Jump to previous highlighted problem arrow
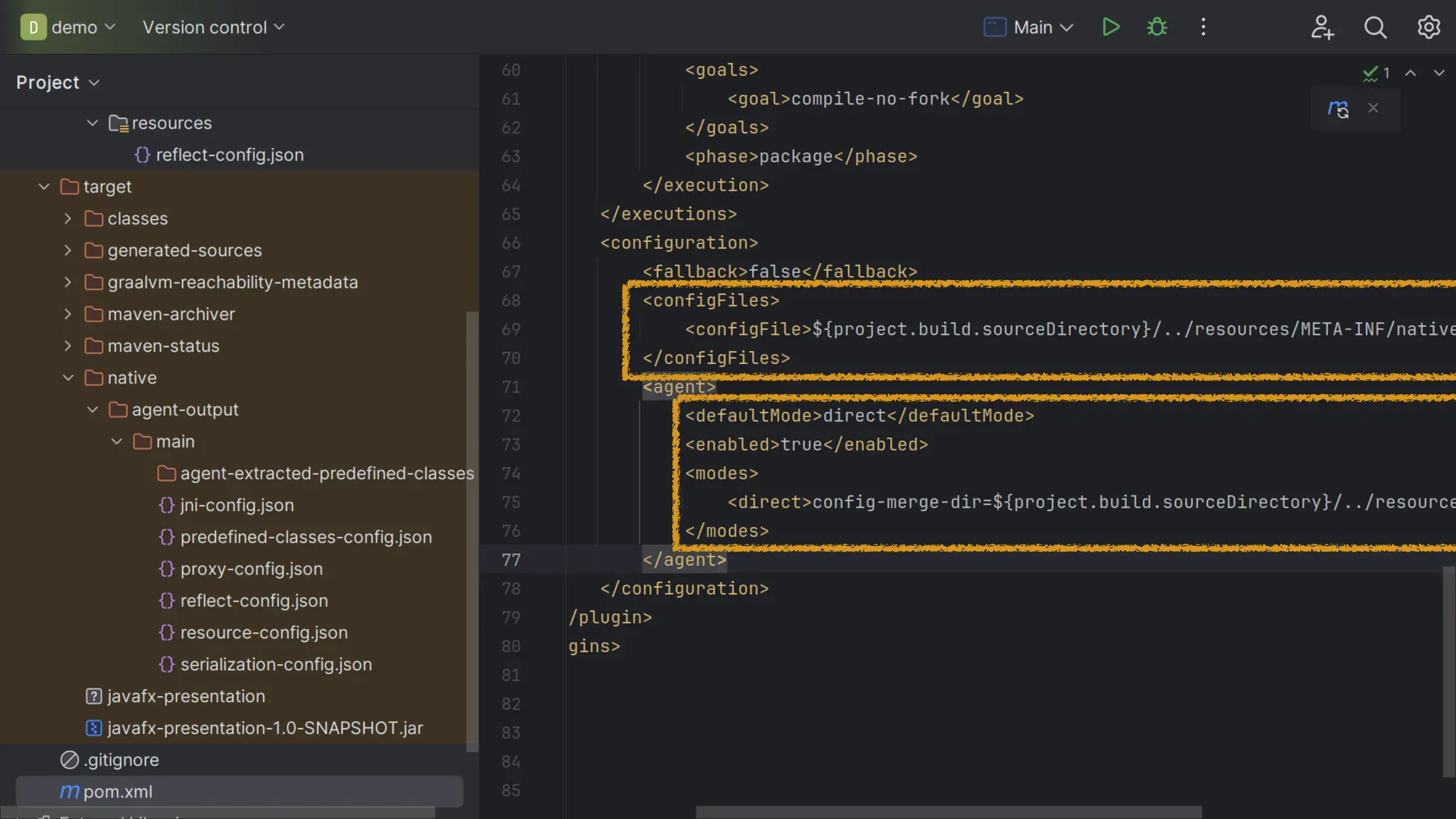 pyautogui.click(x=1410, y=73)
